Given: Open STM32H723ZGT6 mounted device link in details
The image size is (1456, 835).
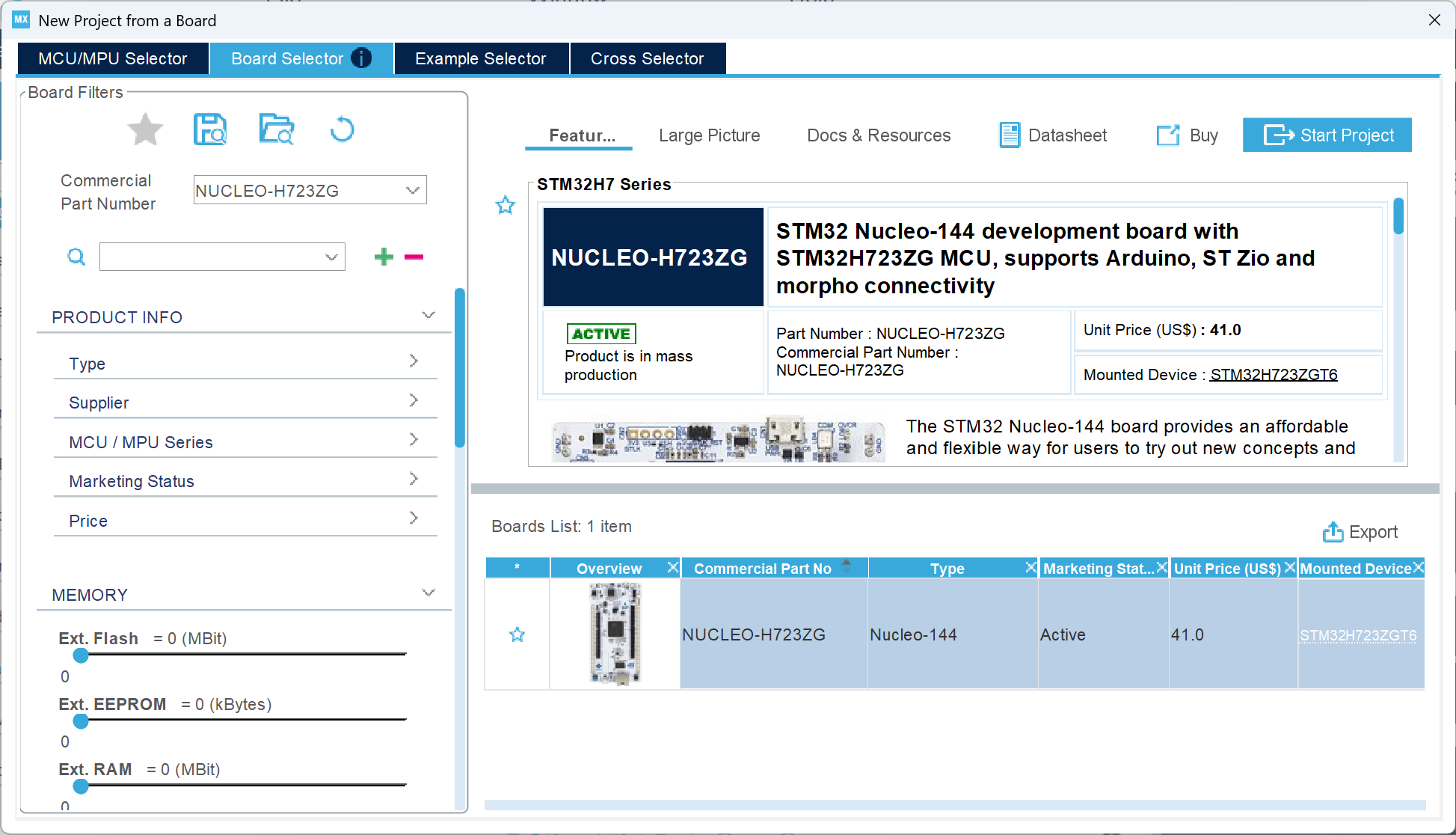Looking at the screenshot, I should click(x=1274, y=374).
